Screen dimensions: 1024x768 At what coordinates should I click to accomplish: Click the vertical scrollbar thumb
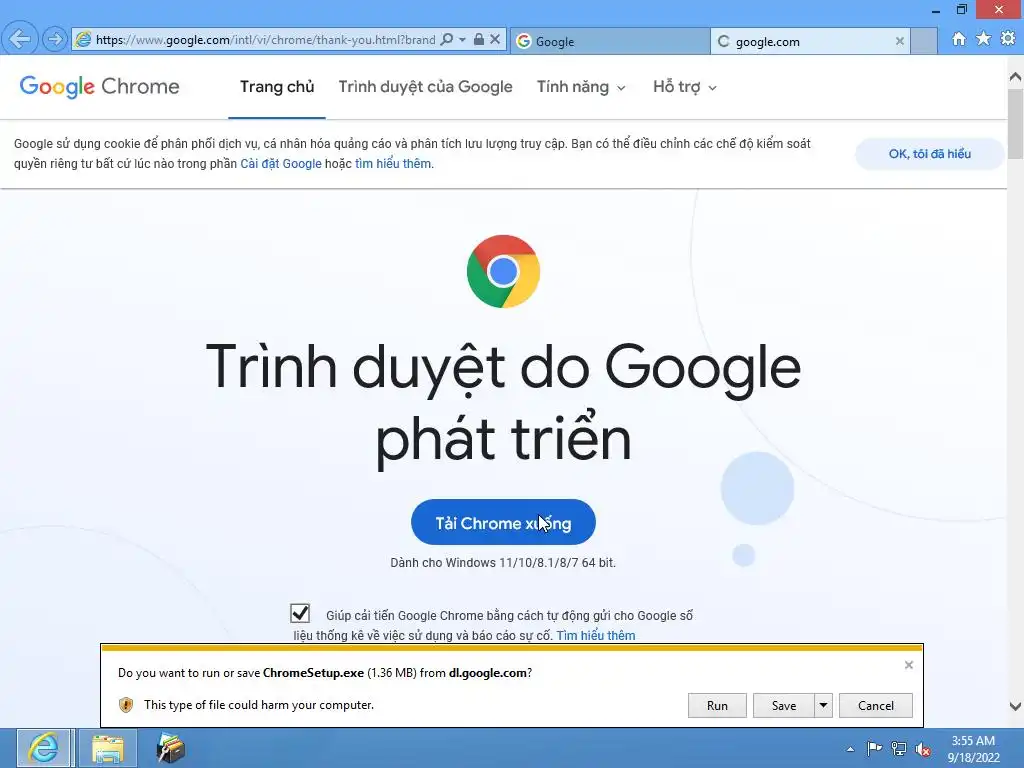1015,124
